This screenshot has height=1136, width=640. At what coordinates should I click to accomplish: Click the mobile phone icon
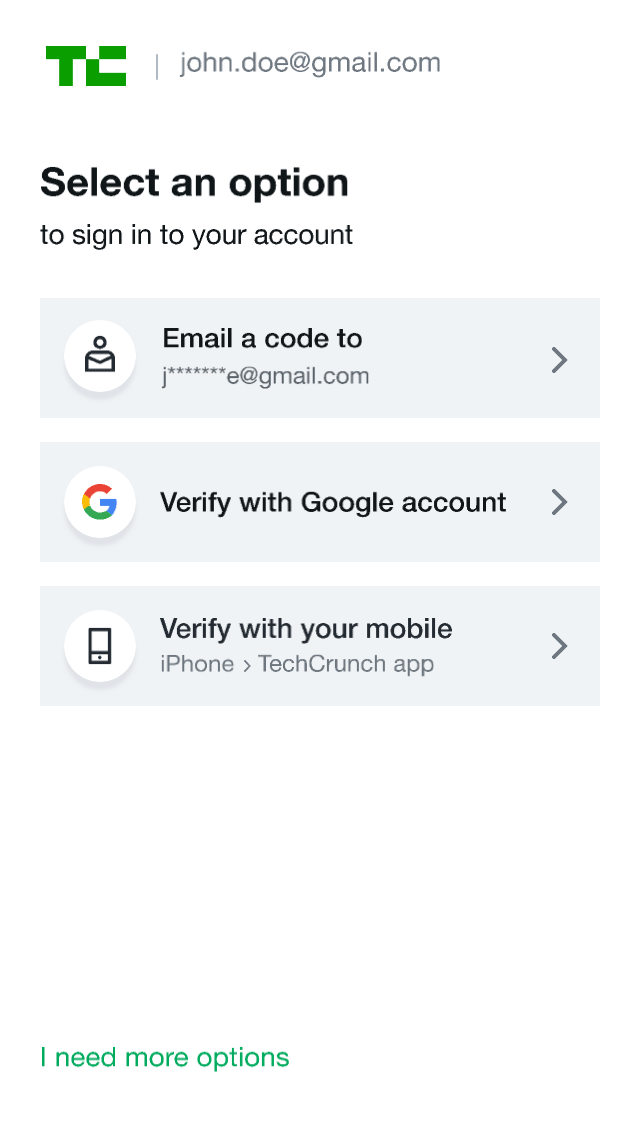(100, 646)
